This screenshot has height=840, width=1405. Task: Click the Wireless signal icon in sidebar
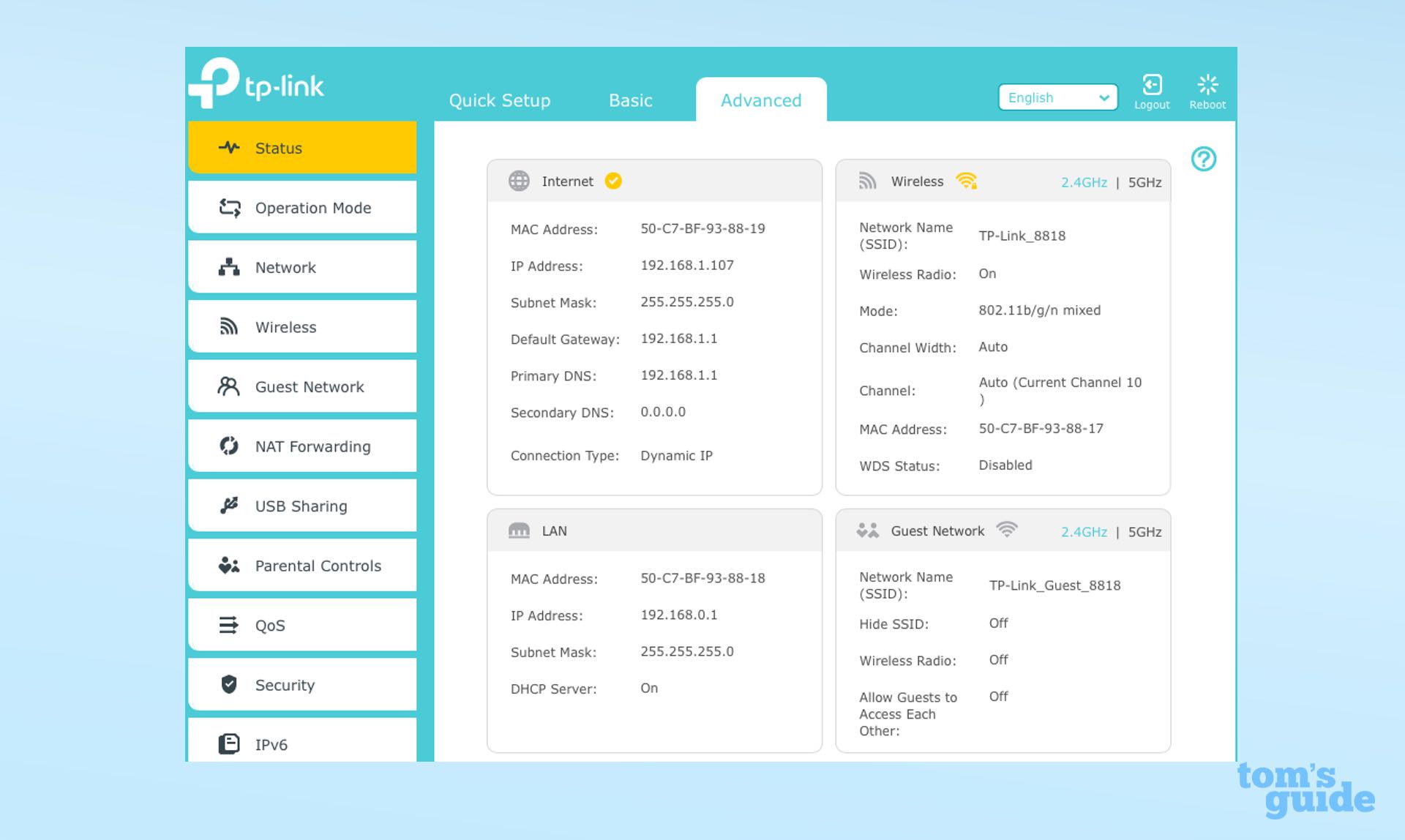point(229,326)
